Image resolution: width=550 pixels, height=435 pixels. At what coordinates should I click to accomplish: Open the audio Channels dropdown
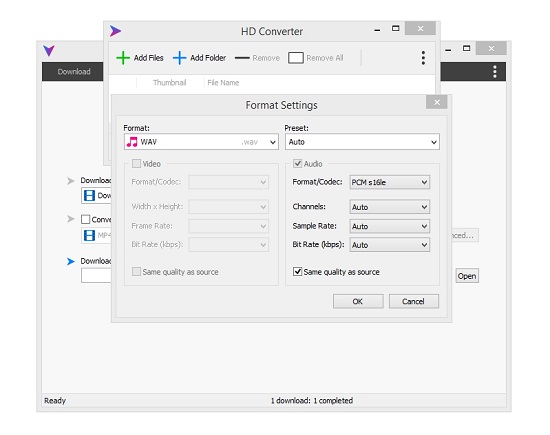390,207
